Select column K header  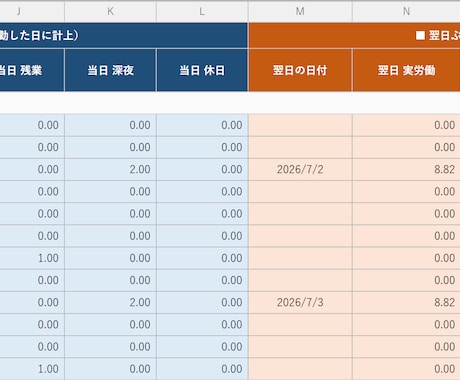110,12
